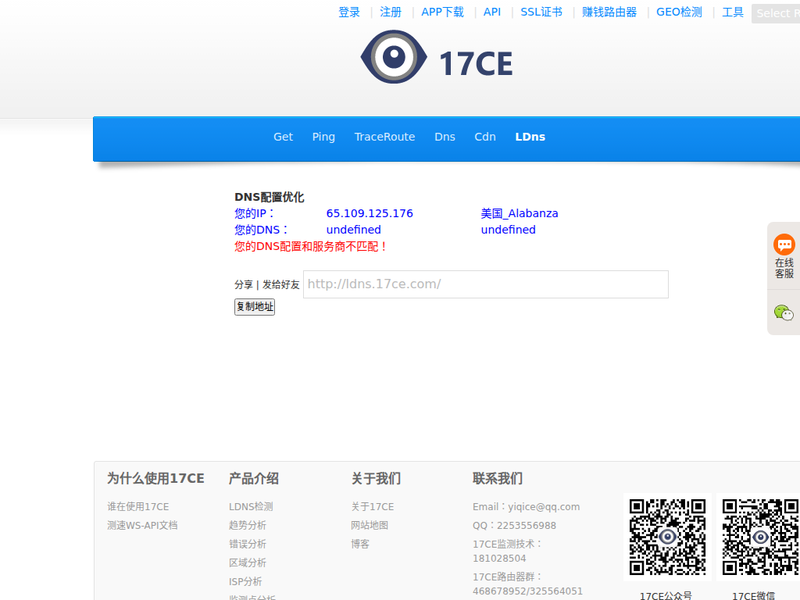
Task: Click the DNS配置优化 heading
Action: point(269,197)
